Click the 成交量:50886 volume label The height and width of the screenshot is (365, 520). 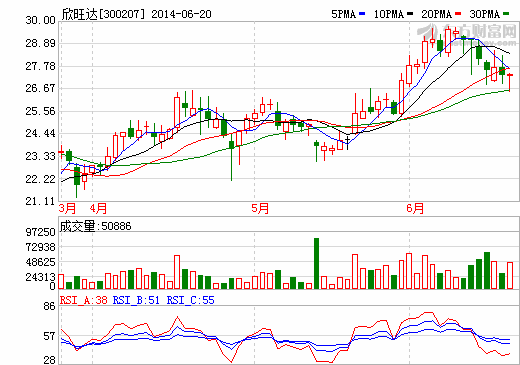pyautogui.click(x=96, y=226)
